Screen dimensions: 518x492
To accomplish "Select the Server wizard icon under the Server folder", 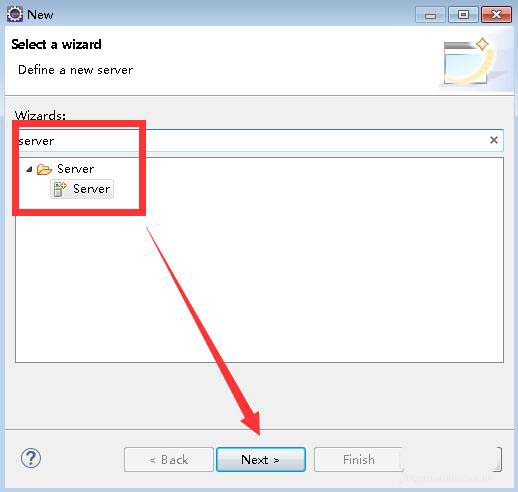I will pyautogui.click(x=60, y=189).
